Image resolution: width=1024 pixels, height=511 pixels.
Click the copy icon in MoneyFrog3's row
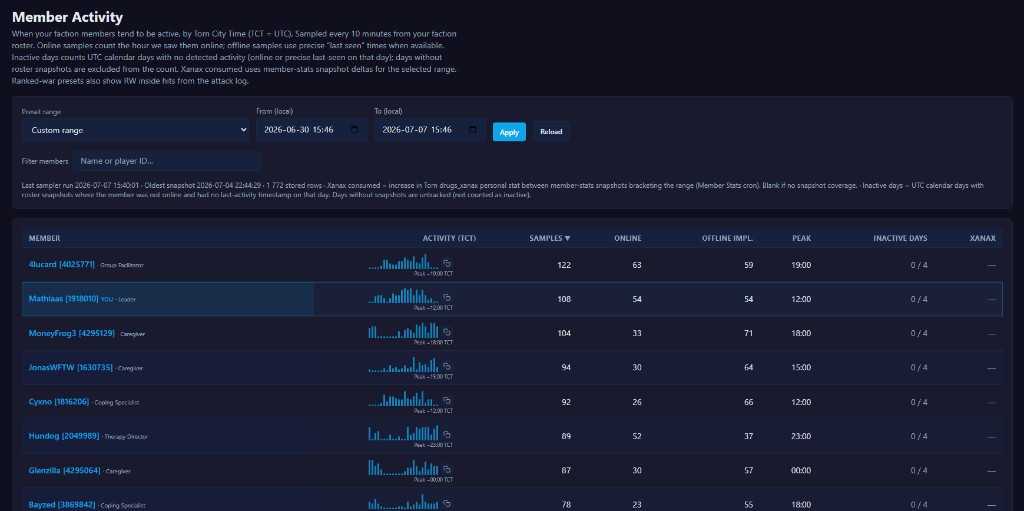447,332
